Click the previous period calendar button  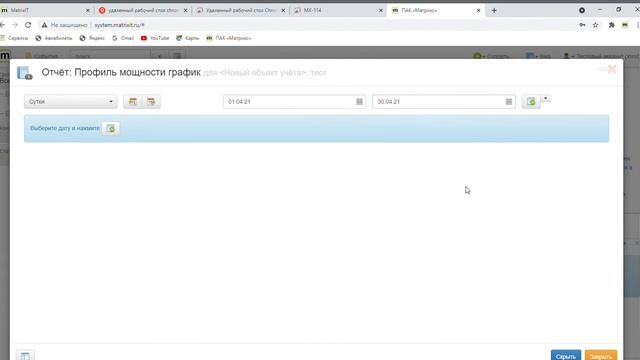(x=133, y=102)
